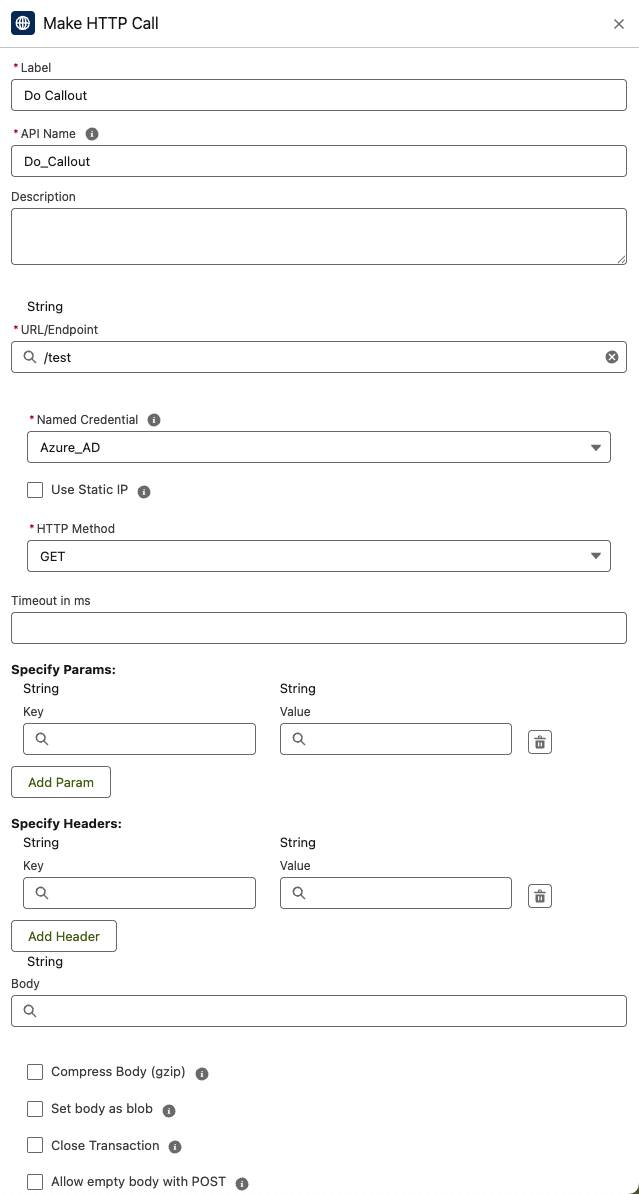Click the Body search input field
Screen dimensions: 639x1194
330,1011
